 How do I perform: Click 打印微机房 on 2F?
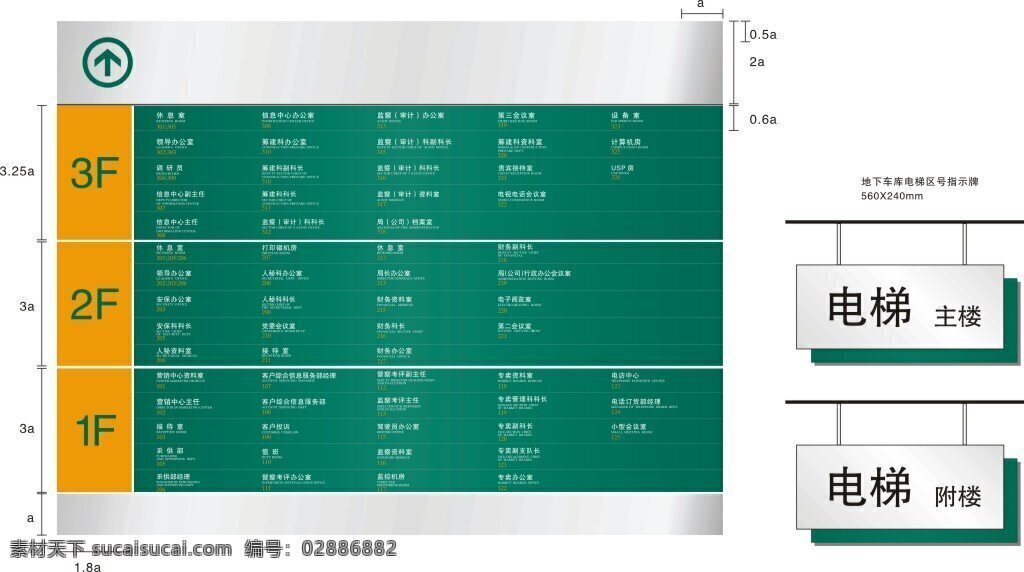[x=280, y=248]
